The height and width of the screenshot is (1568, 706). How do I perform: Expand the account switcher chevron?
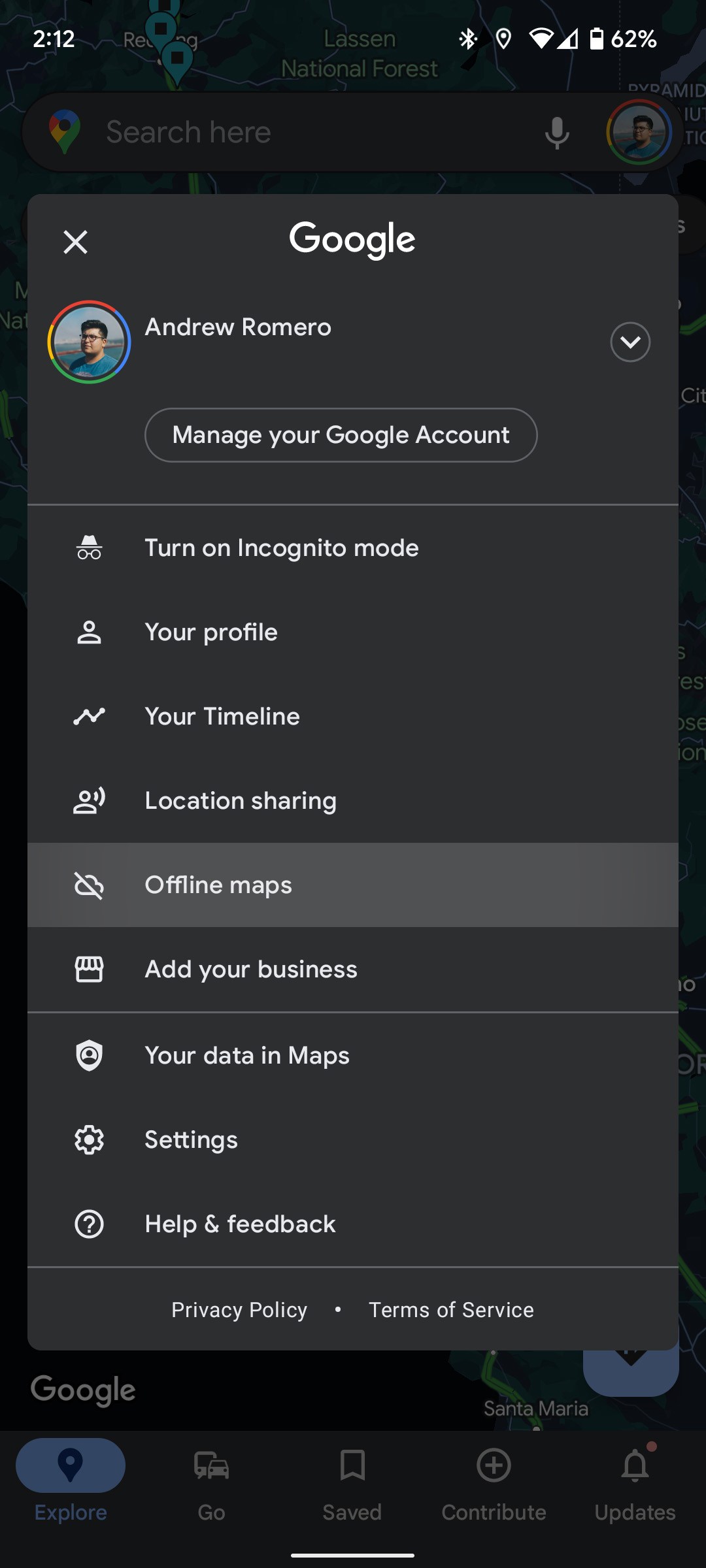630,342
